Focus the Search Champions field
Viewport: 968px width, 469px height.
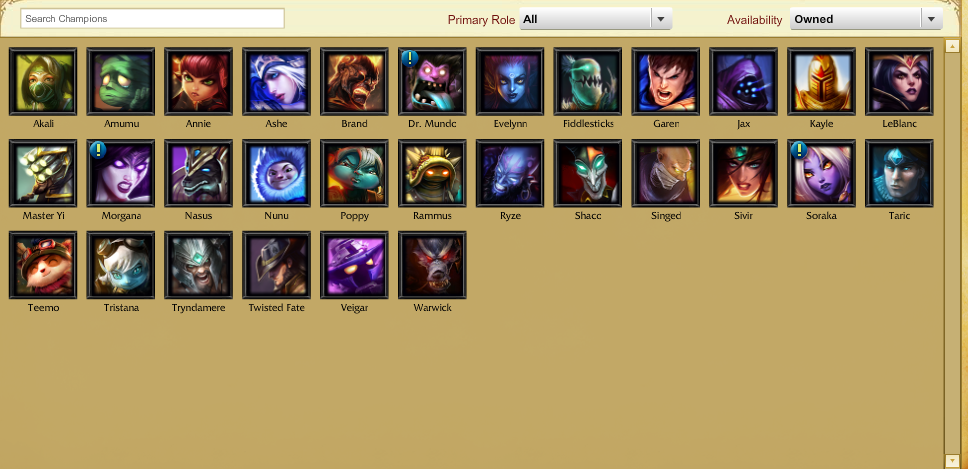(152, 19)
